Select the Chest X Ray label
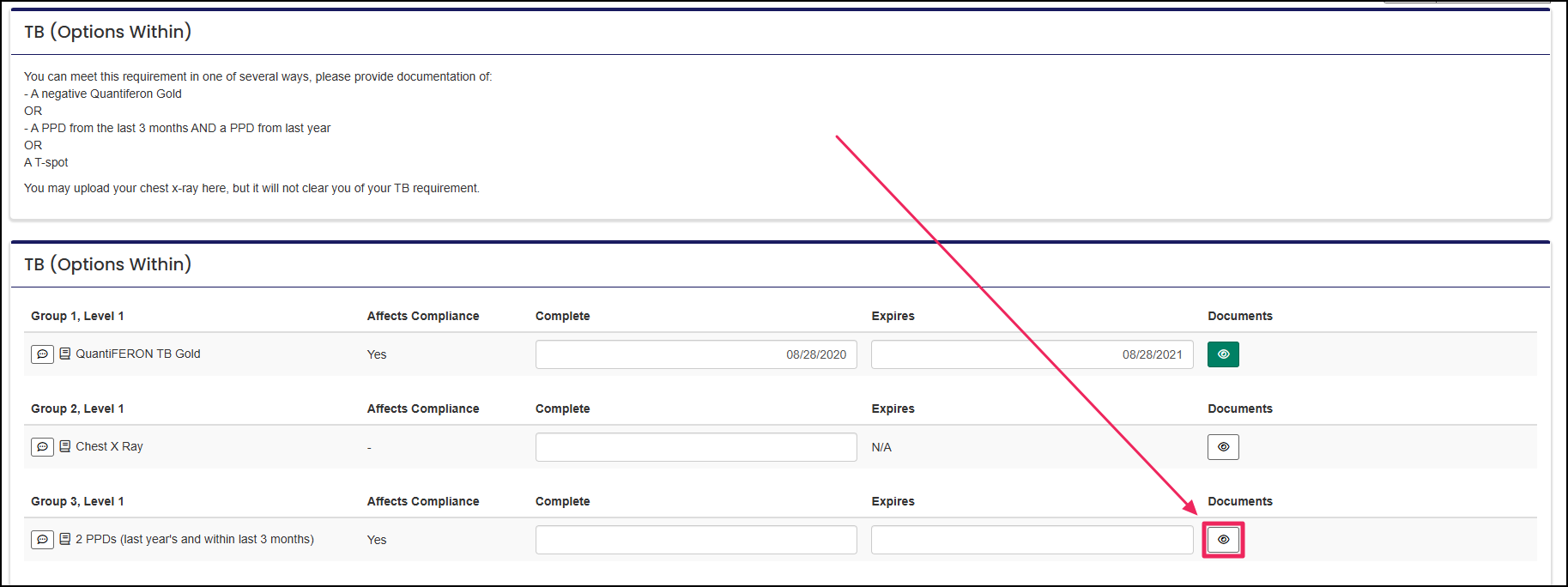 point(109,446)
